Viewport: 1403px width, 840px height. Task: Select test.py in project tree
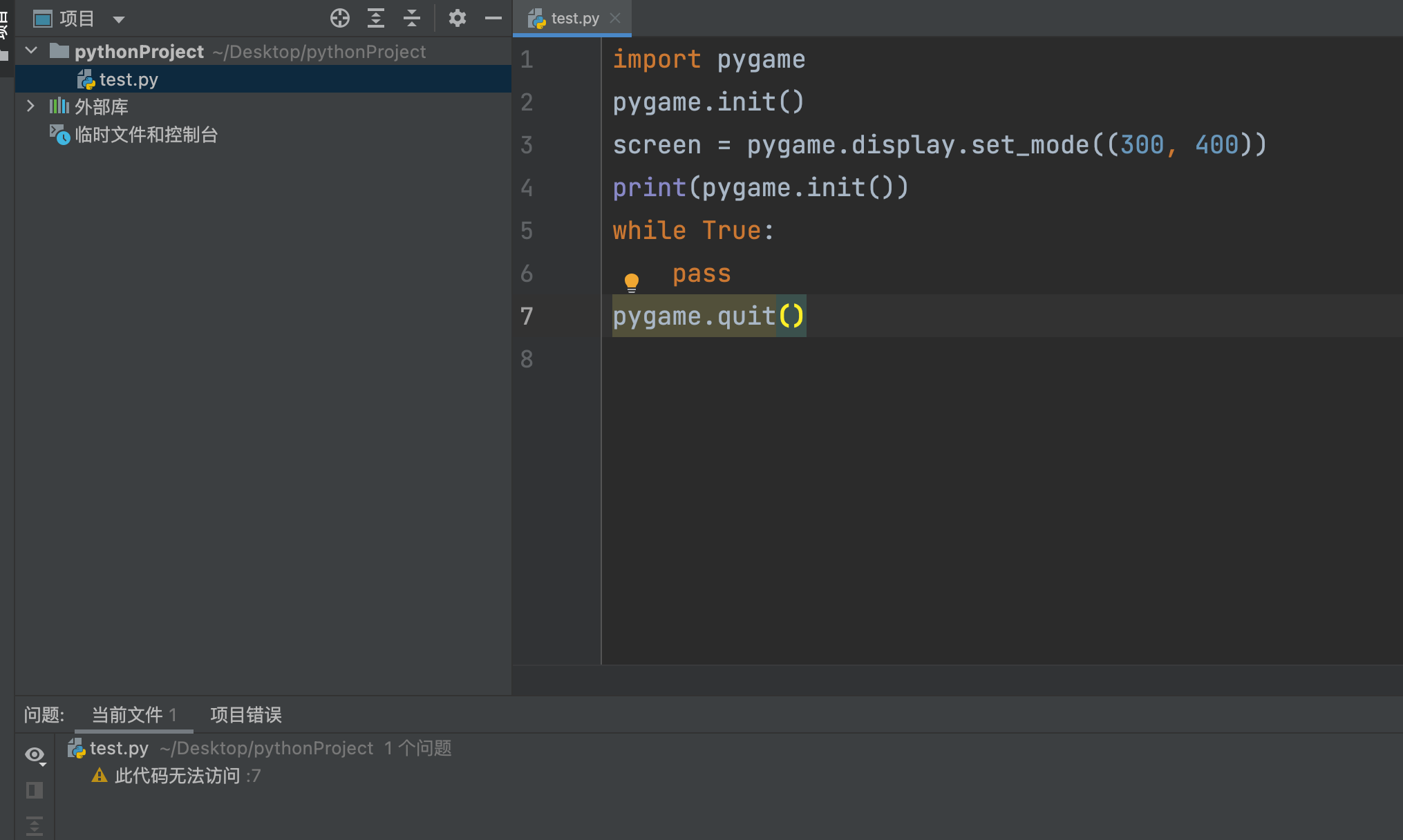(263, 79)
